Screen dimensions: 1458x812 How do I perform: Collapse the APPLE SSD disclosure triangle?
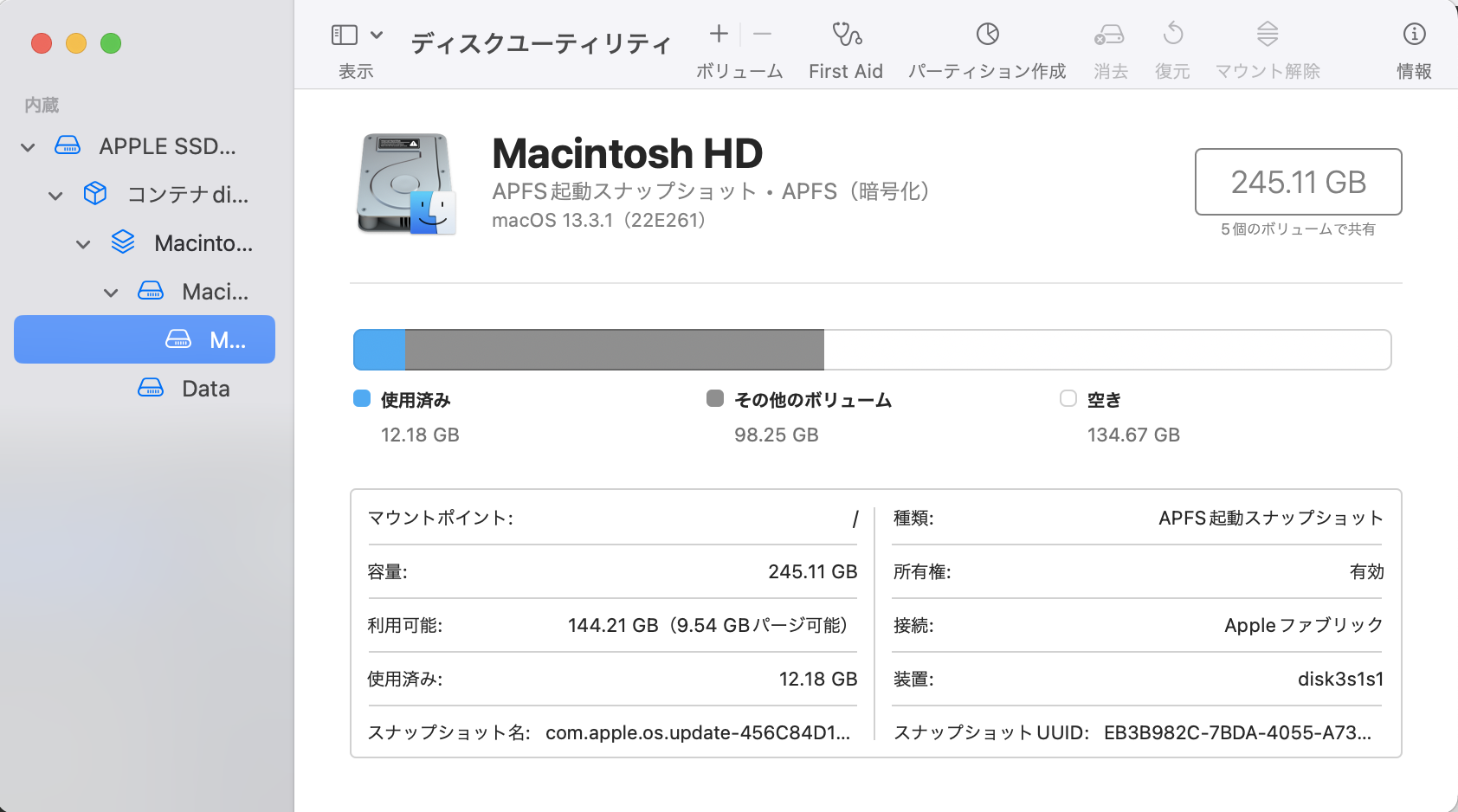(x=27, y=146)
